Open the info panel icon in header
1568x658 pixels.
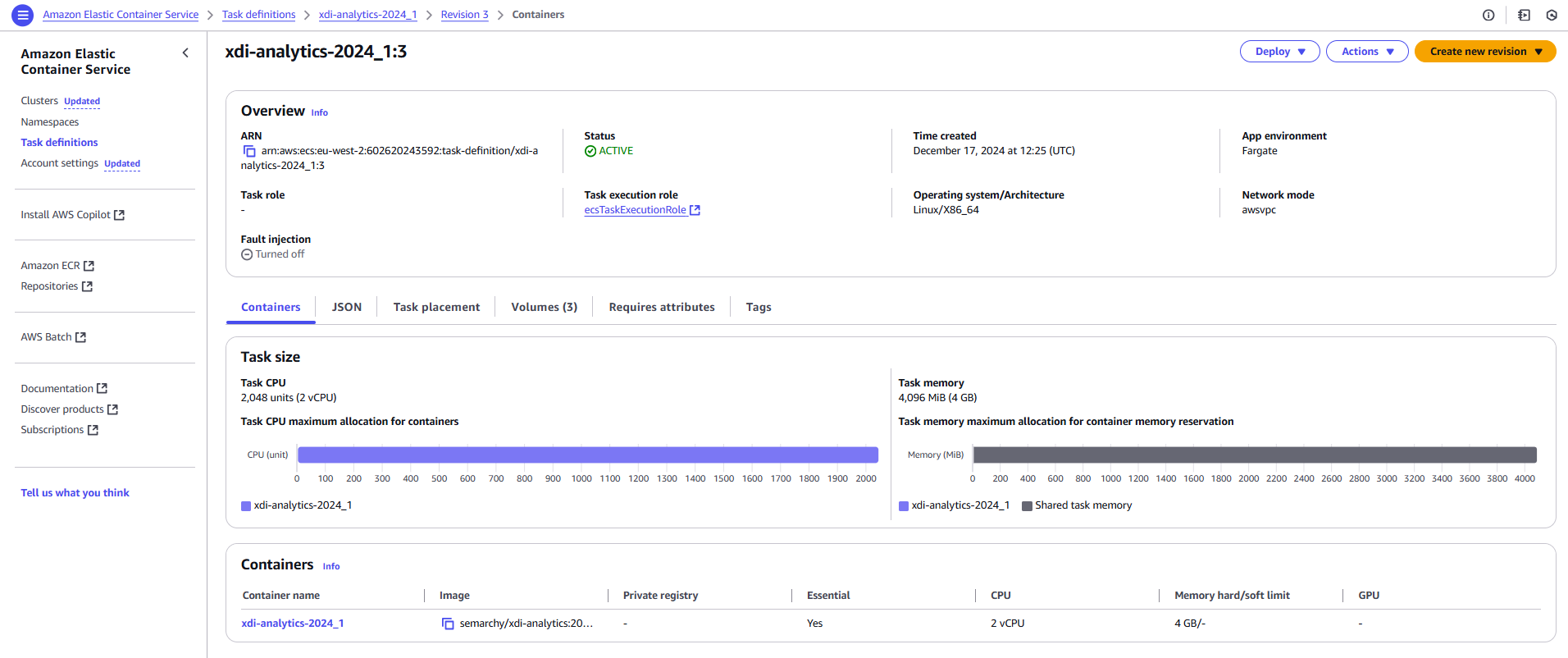point(1488,15)
